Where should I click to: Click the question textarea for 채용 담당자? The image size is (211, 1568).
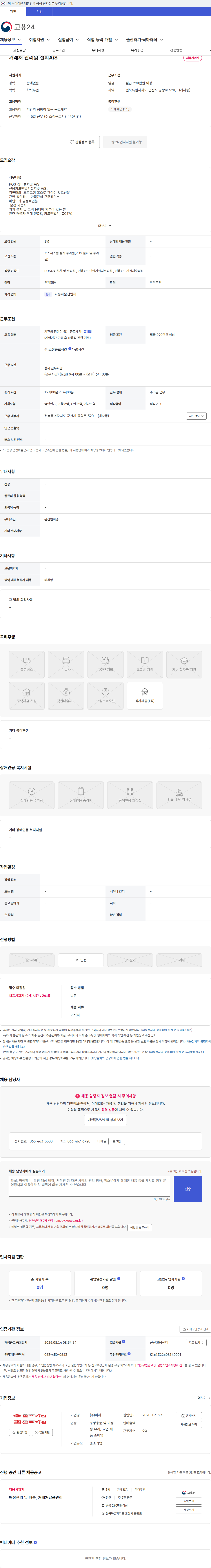pos(89,1186)
